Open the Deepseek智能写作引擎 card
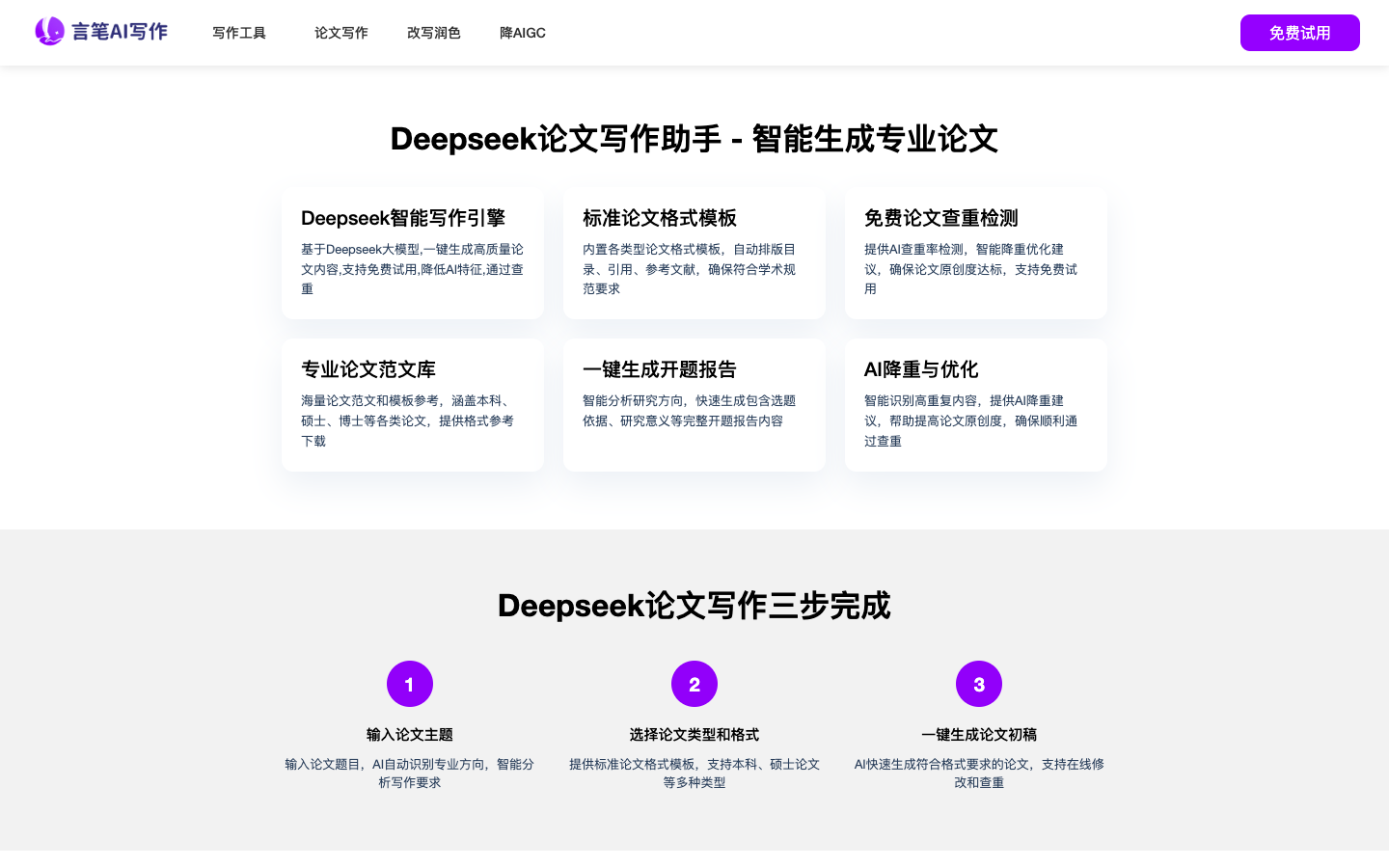 click(413, 254)
